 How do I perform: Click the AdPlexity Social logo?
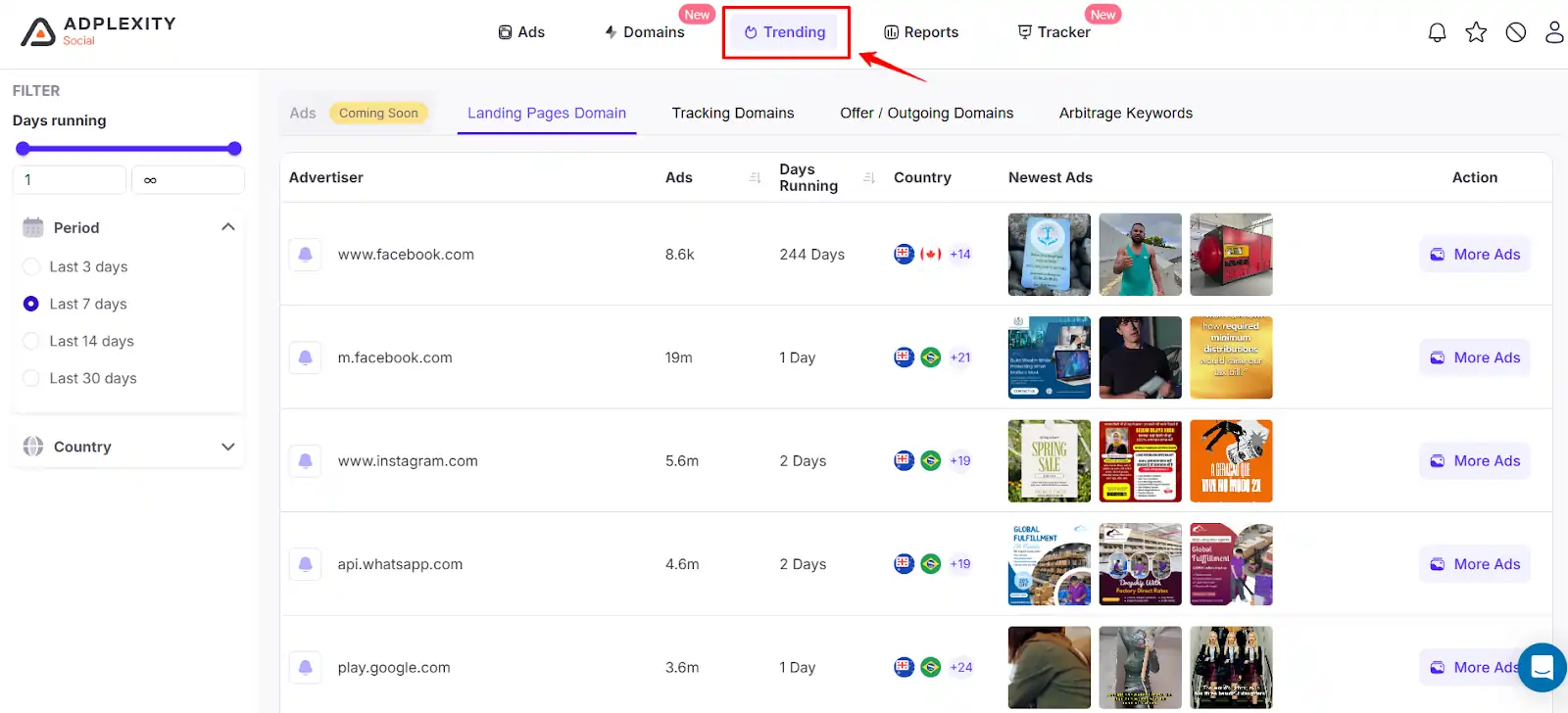[98, 31]
